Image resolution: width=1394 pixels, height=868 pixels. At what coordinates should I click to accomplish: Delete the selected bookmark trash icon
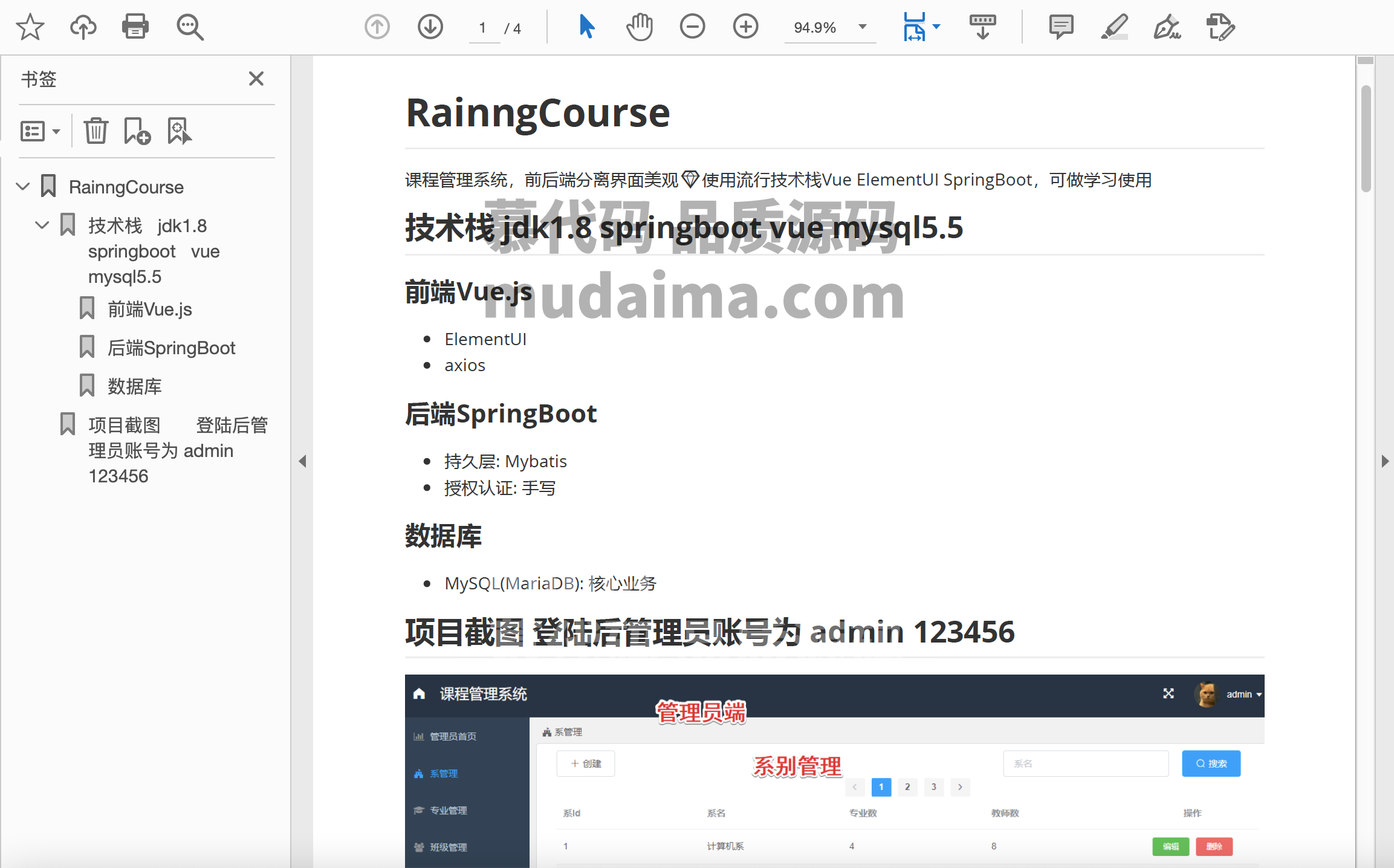point(96,131)
